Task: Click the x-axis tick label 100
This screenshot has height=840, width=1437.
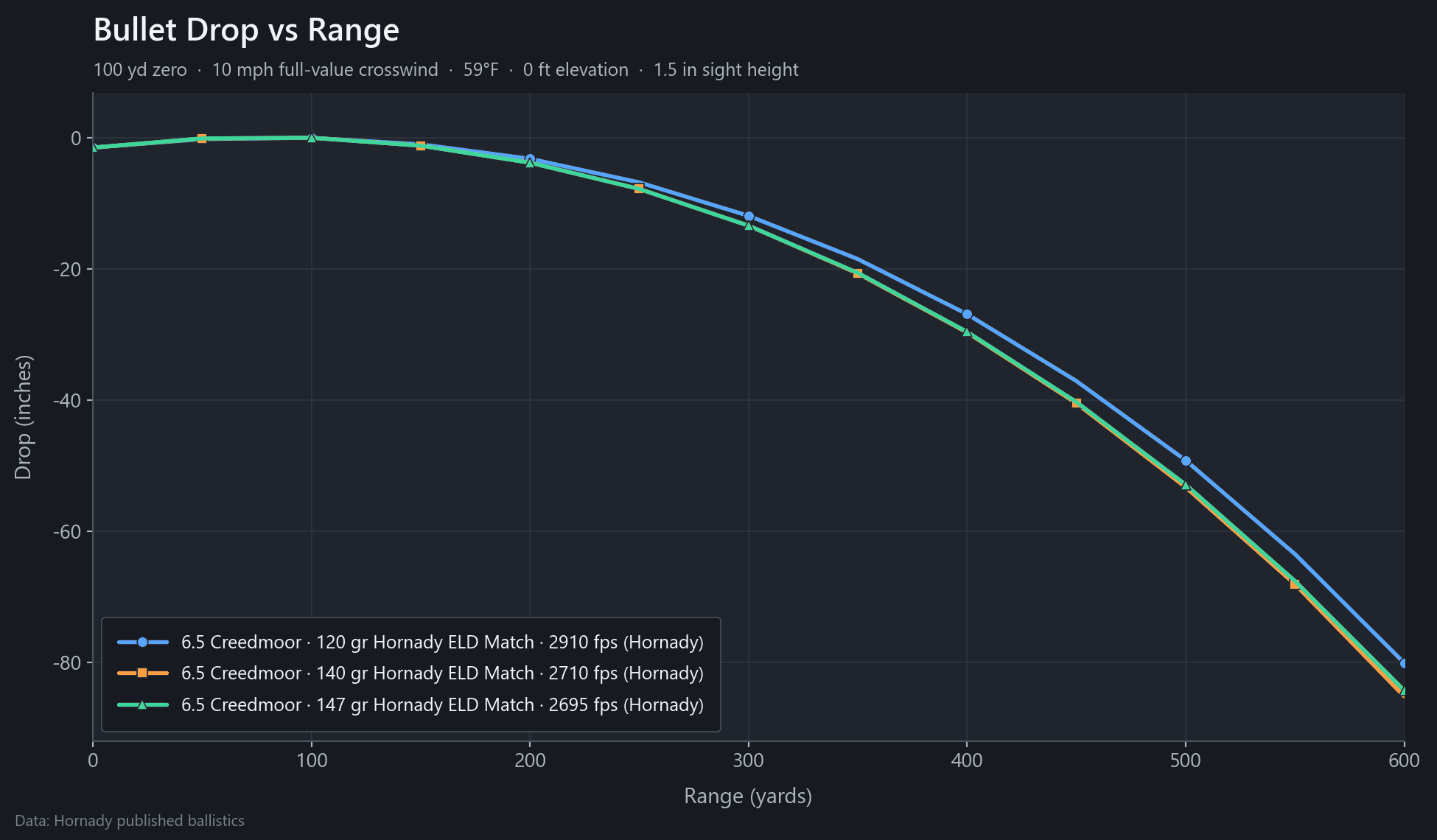Action: click(312, 760)
